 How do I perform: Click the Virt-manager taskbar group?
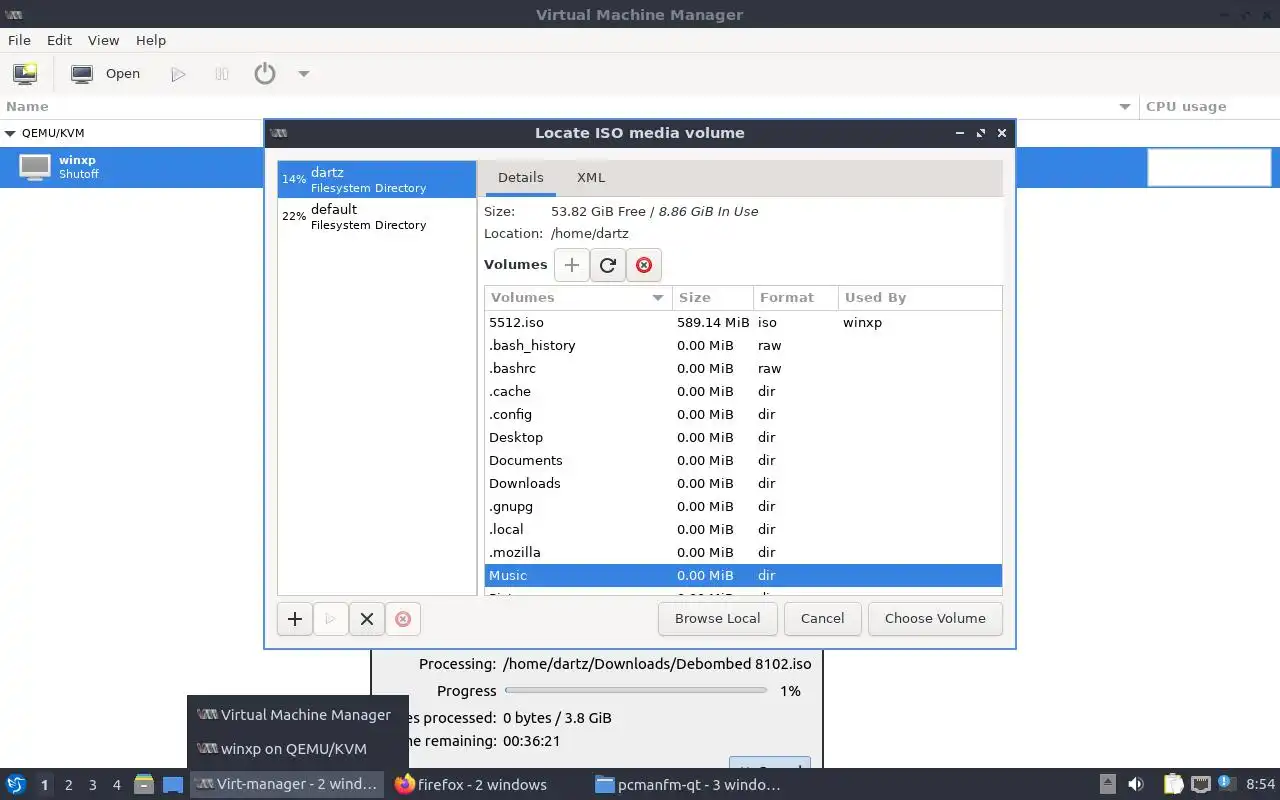[287, 785]
